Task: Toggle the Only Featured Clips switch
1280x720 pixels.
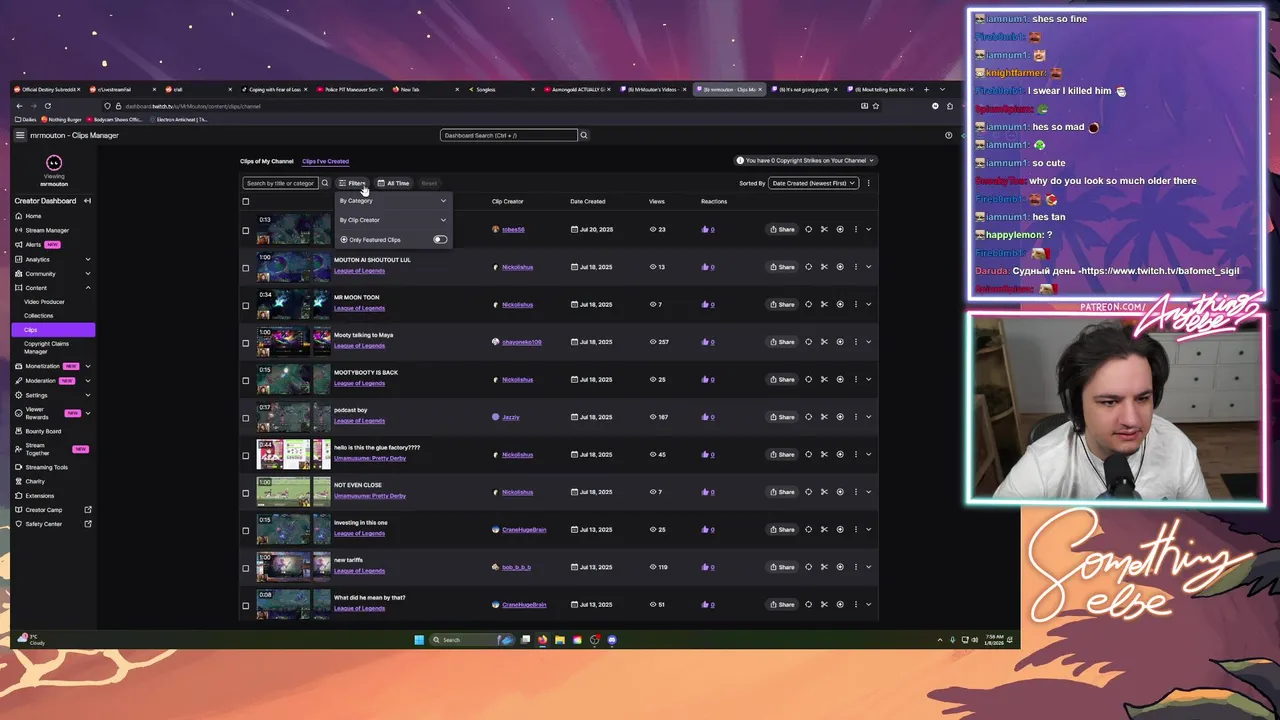Action: click(x=440, y=240)
